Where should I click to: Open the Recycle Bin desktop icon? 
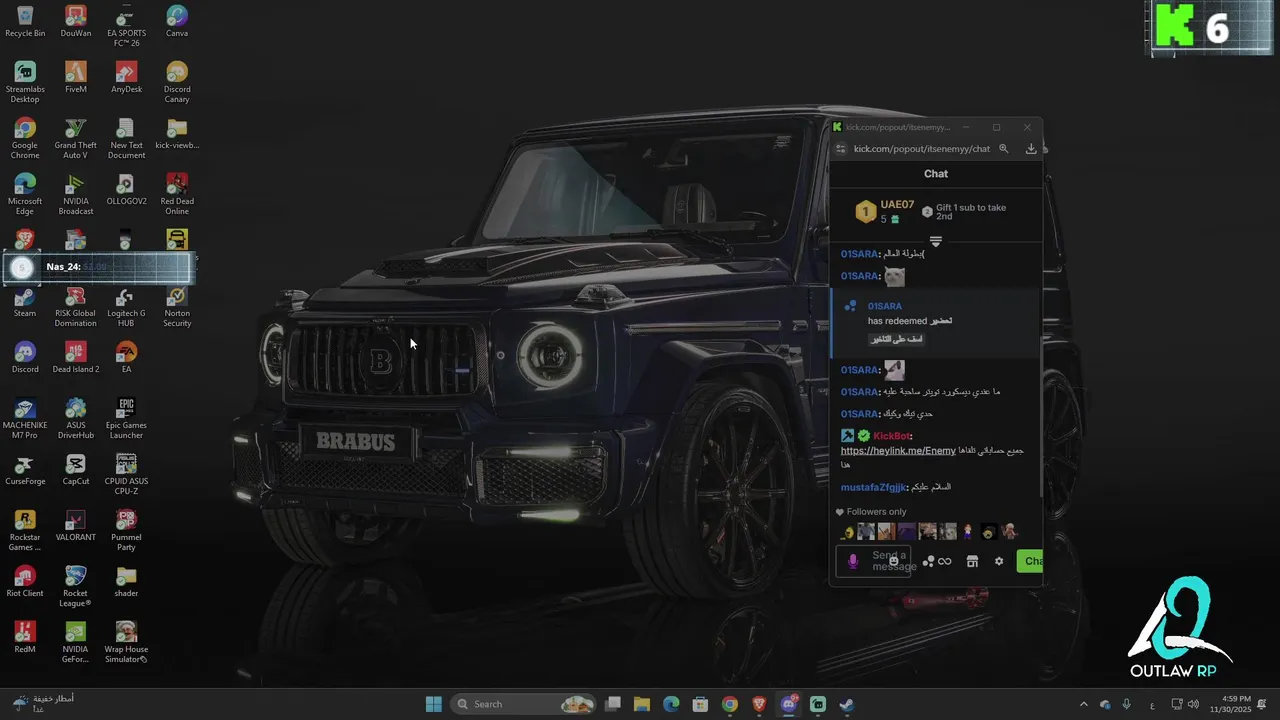pyautogui.click(x=25, y=21)
